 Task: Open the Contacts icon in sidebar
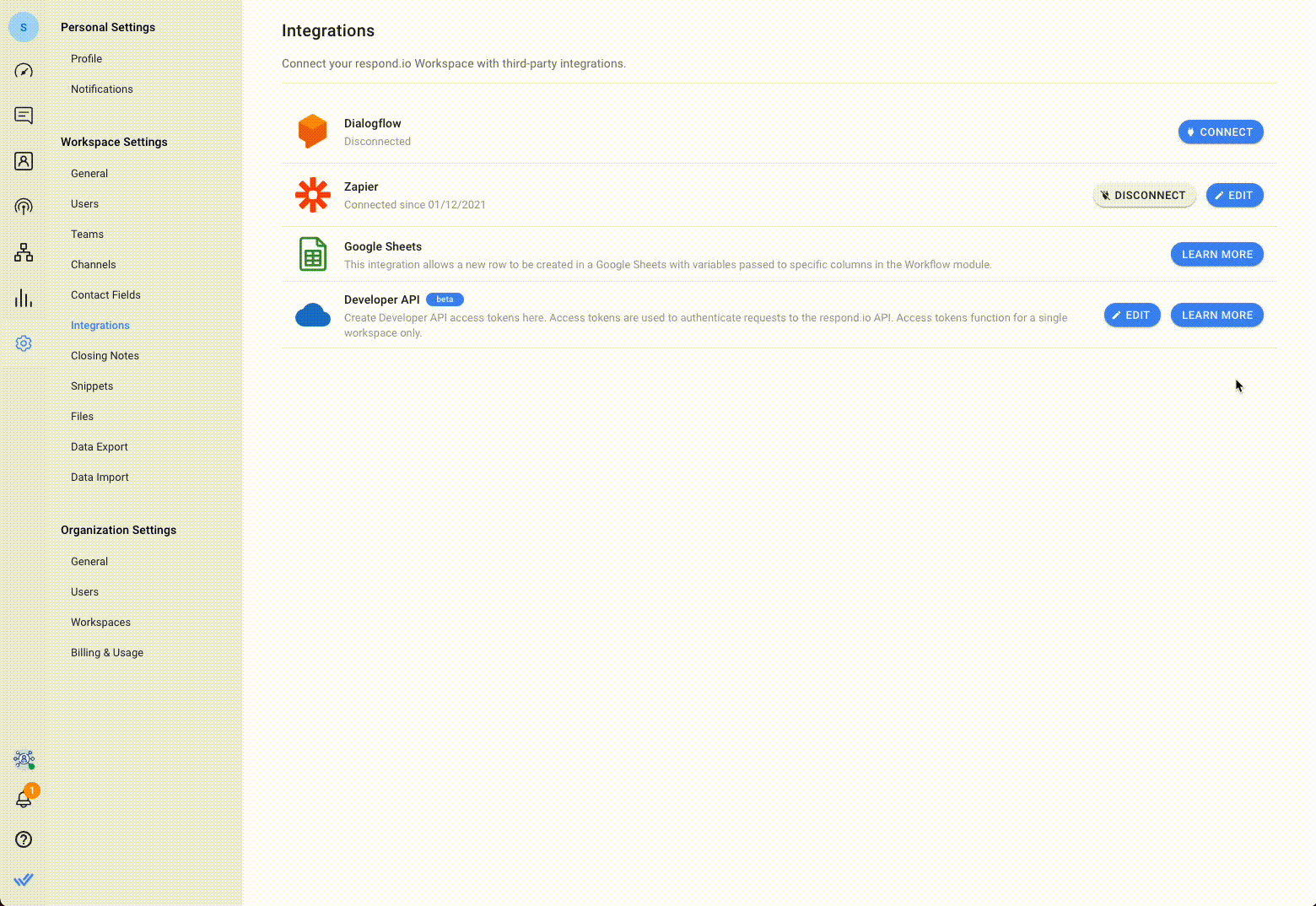click(24, 161)
